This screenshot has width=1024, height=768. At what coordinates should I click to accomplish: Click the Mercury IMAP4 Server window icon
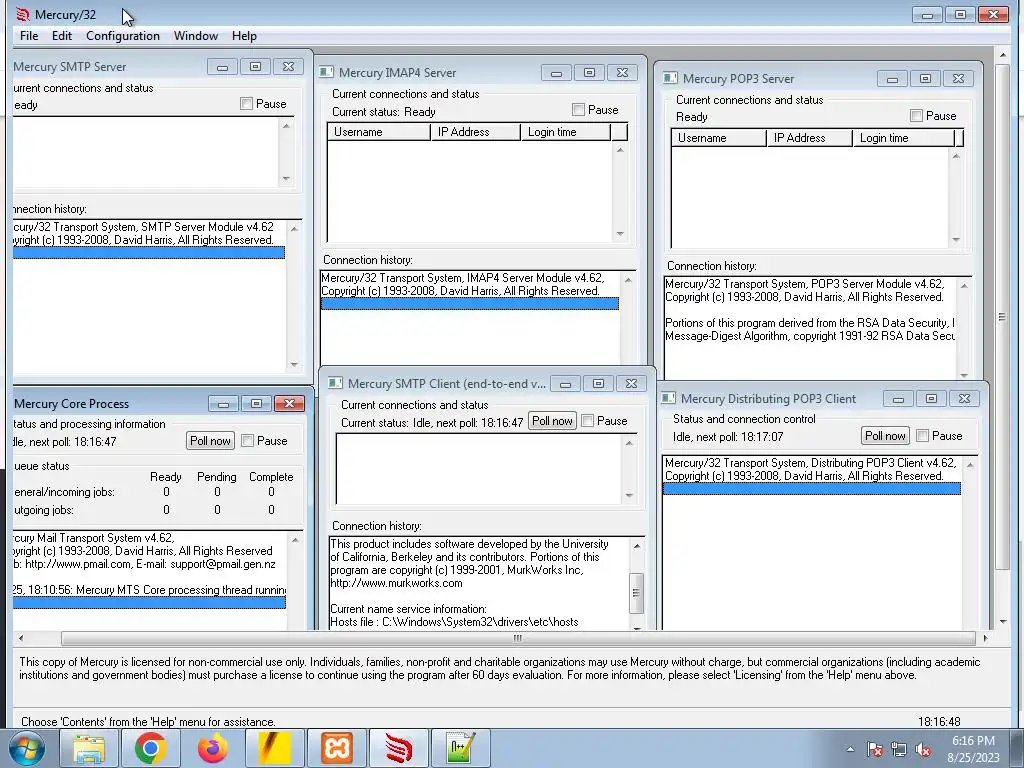pos(326,72)
